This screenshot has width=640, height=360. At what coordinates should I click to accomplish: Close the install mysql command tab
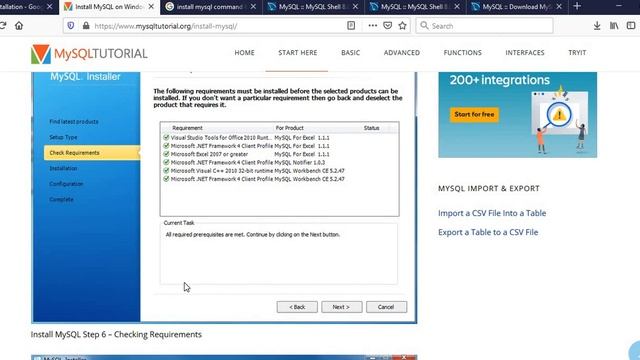click(x=253, y=7)
